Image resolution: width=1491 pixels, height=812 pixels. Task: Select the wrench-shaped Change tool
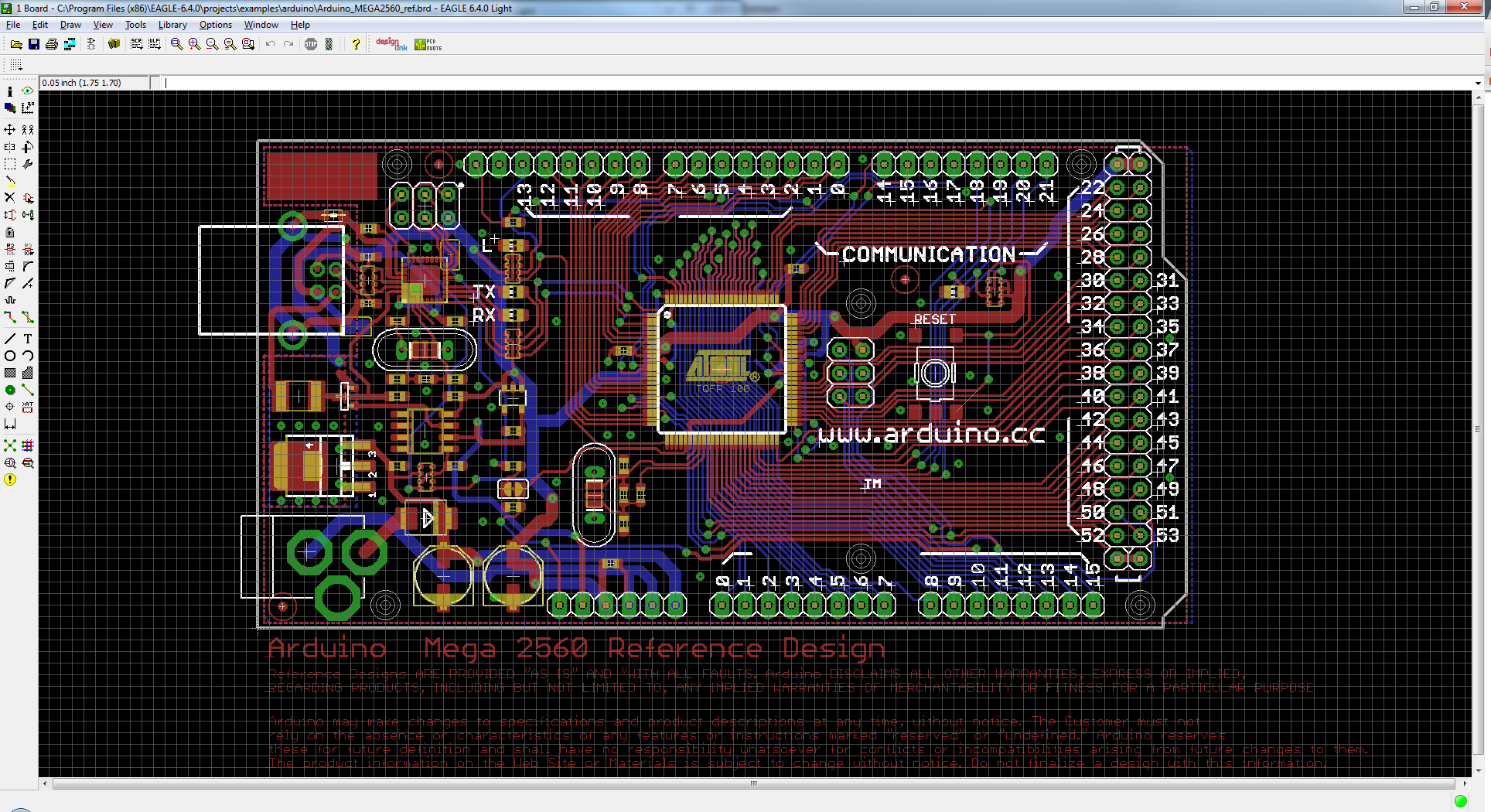point(28,163)
